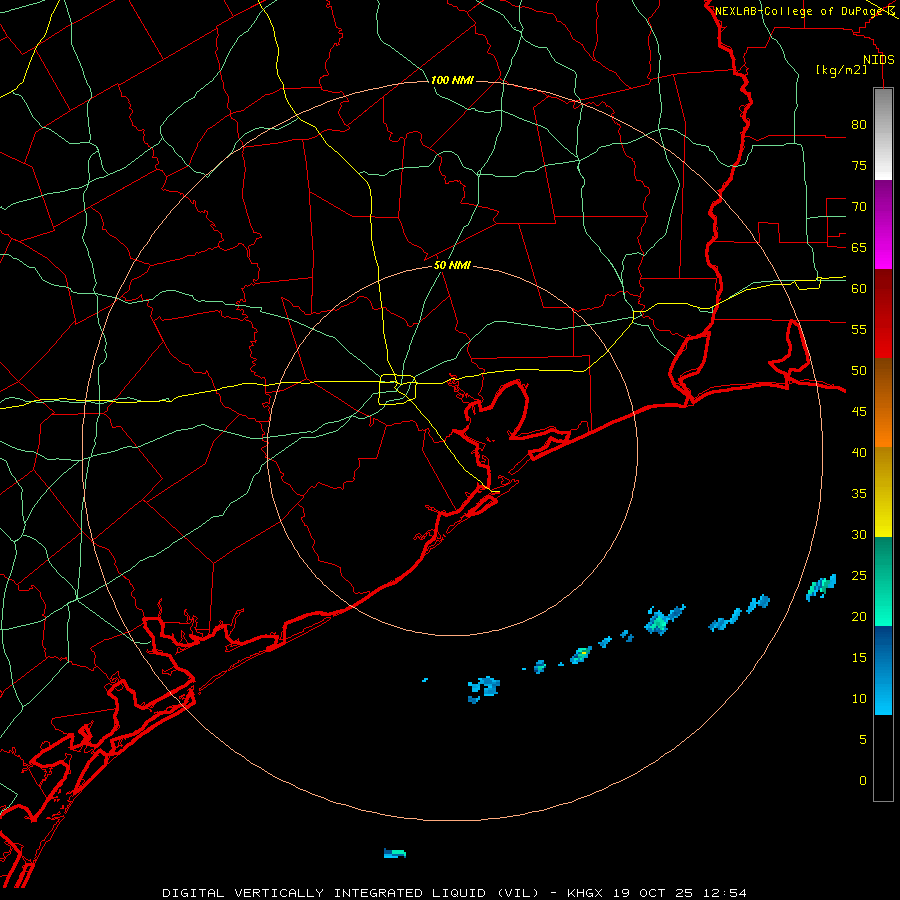The image size is (900, 900).
Task: Click the 0 scale label
Action: point(863,781)
